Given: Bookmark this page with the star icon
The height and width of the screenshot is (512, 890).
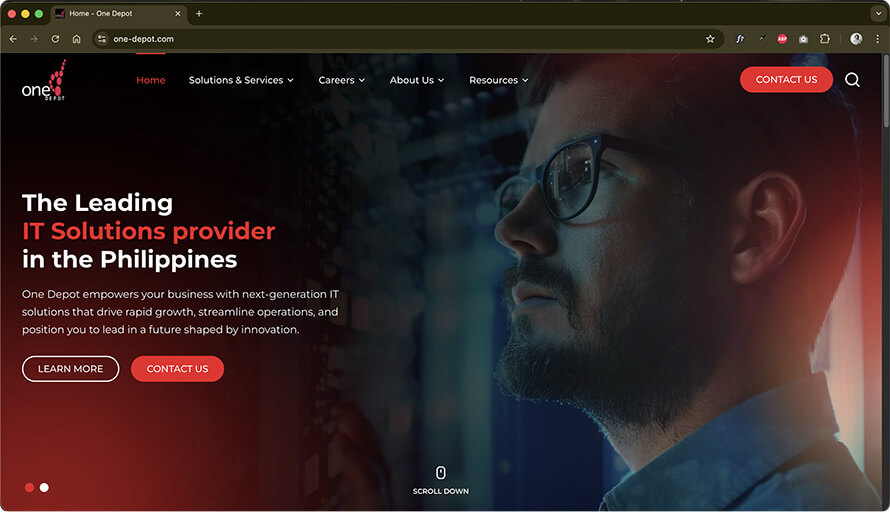Looking at the screenshot, I should pyautogui.click(x=710, y=39).
